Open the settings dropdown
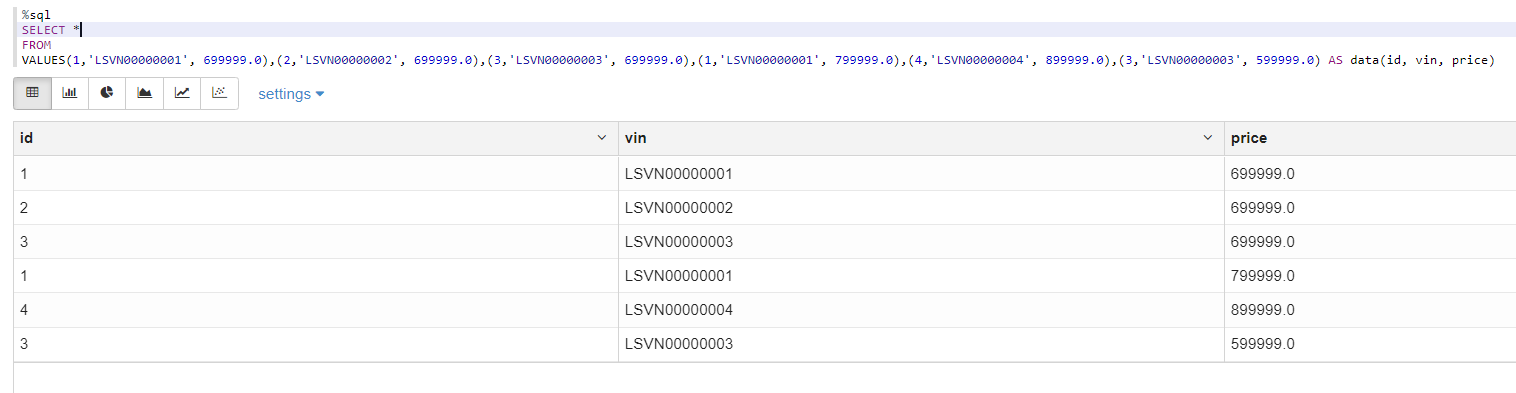The width and height of the screenshot is (1516, 393). pyautogui.click(x=291, y=94)
